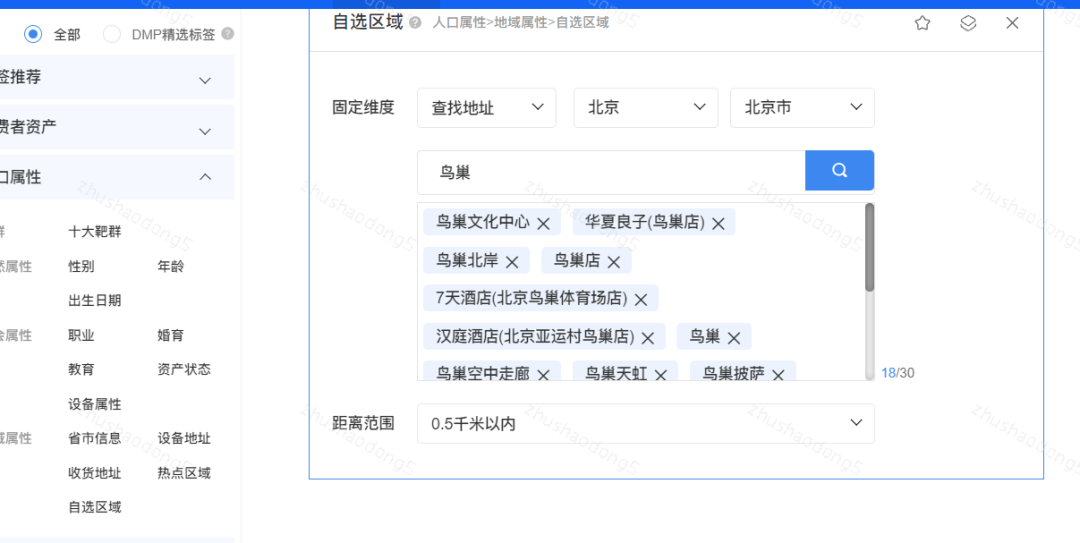Click the blue search magnifier button
This screenshot has height=543, width=1080.
840,170
